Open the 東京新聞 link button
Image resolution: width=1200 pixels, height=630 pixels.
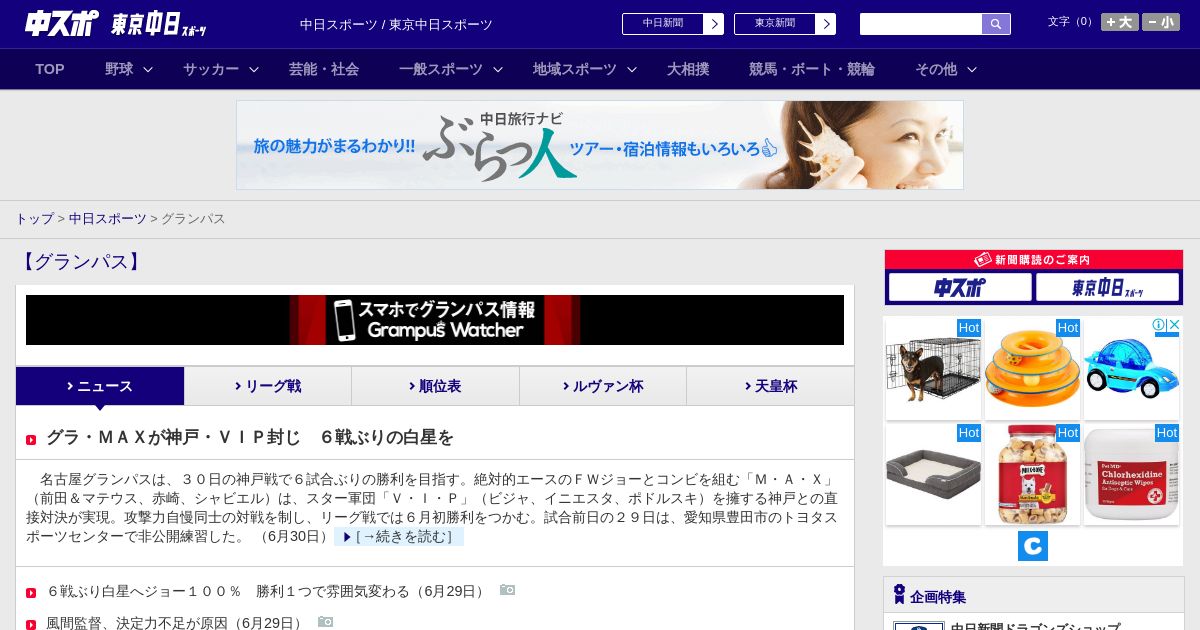tap(775, 24)
